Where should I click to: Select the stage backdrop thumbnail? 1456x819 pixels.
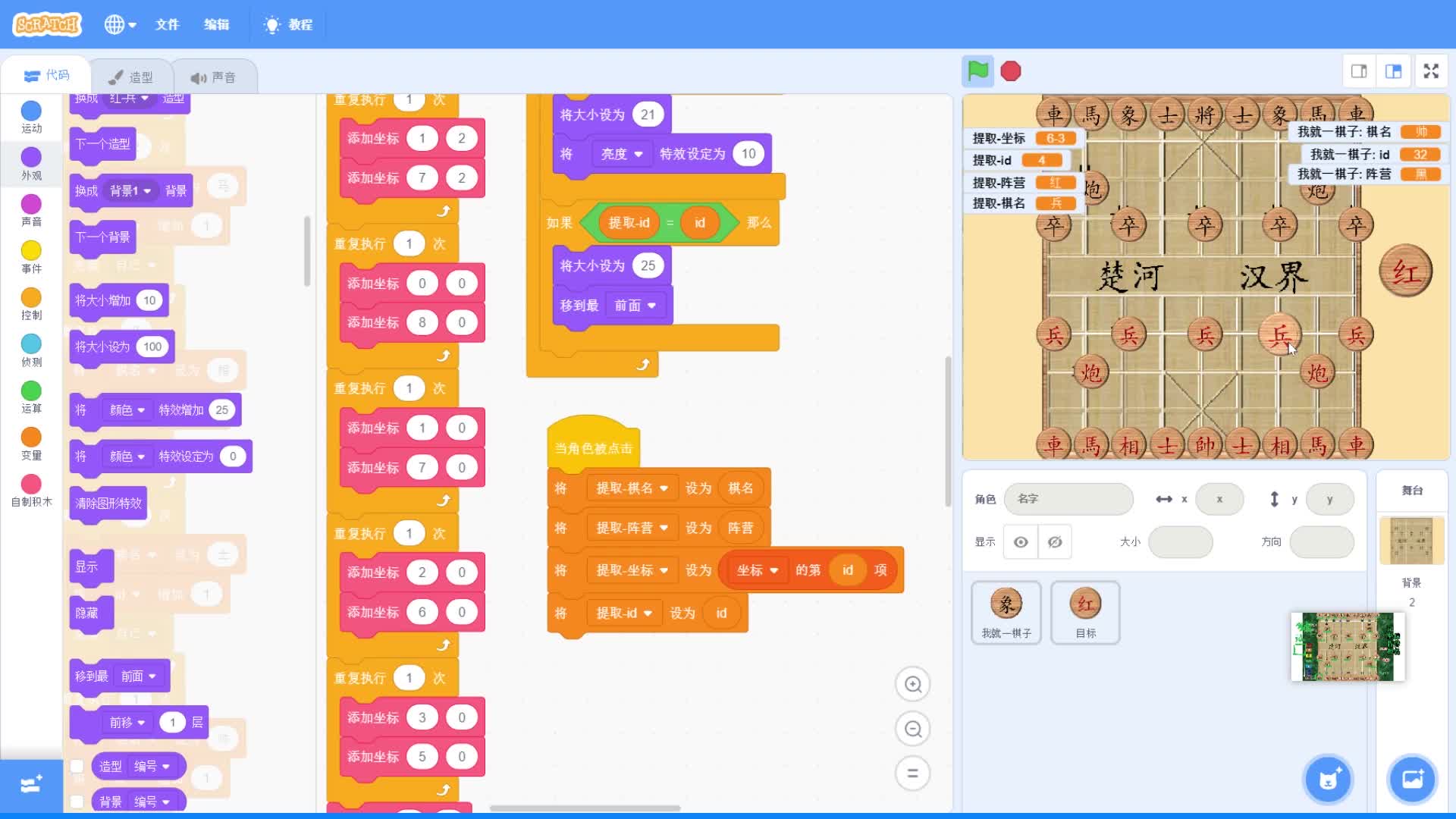pyautogui.click(x=1411, y=541)
